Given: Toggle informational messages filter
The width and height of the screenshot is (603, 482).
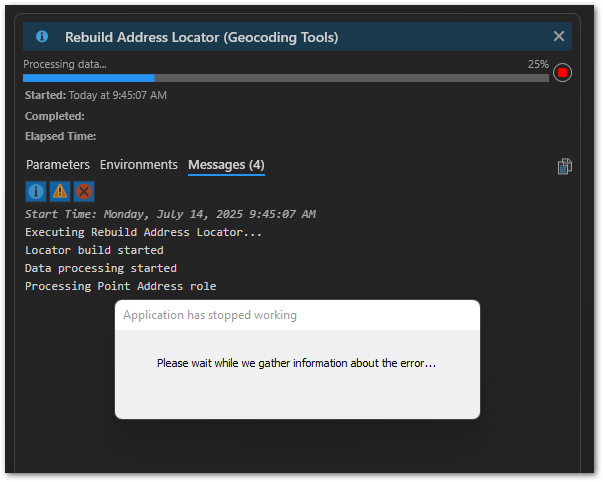Looking at the screenshot, I should [x=36, y=191].
